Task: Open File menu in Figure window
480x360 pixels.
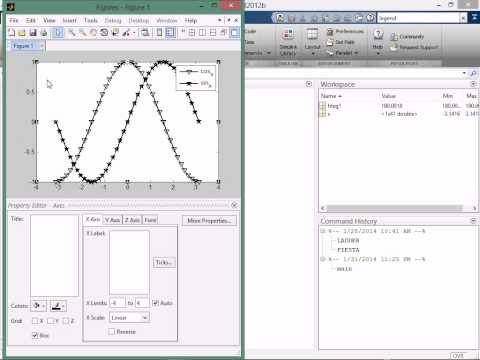Action: click(x=14, y=20)
